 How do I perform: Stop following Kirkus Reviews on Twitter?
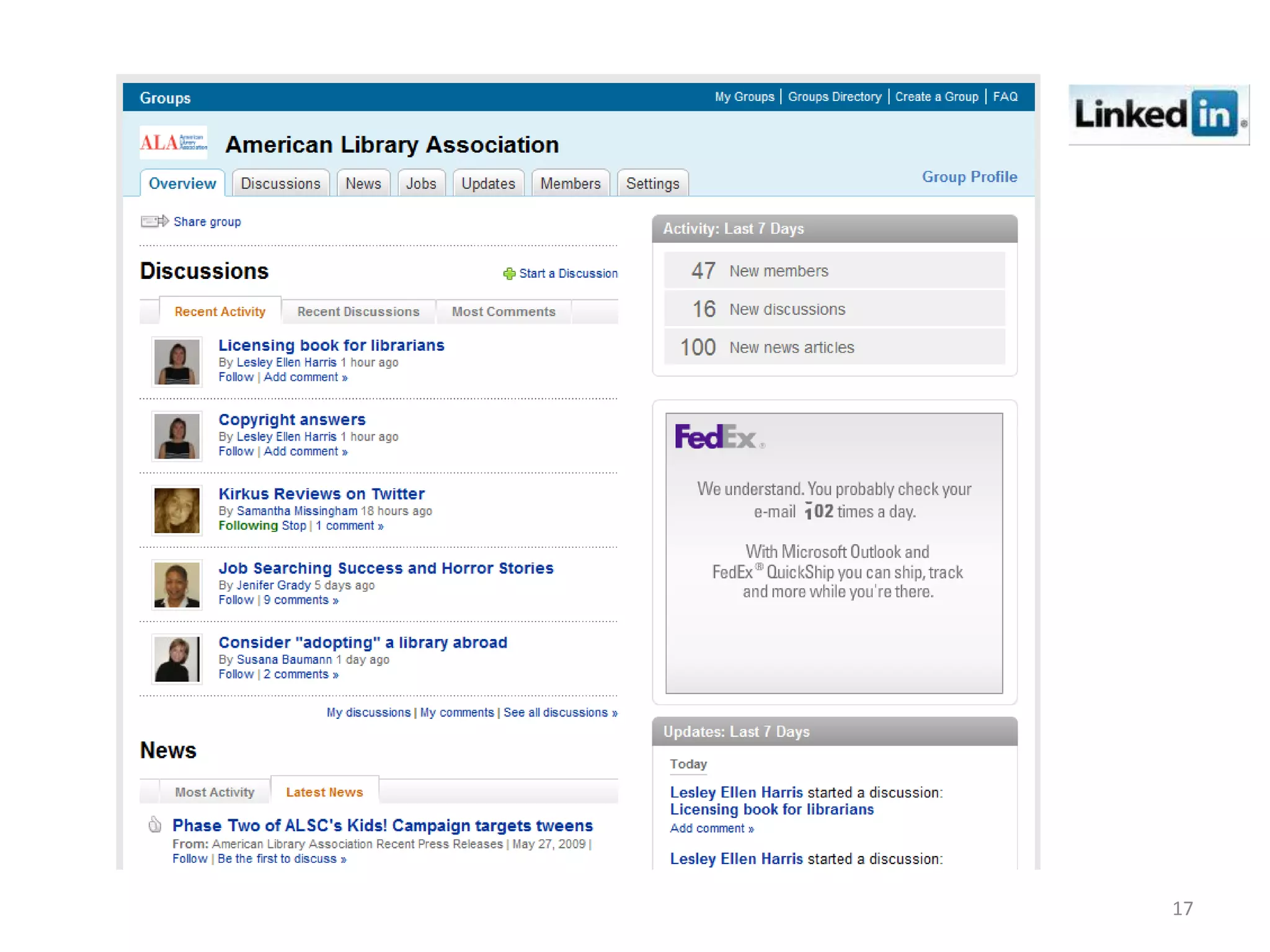294,526
